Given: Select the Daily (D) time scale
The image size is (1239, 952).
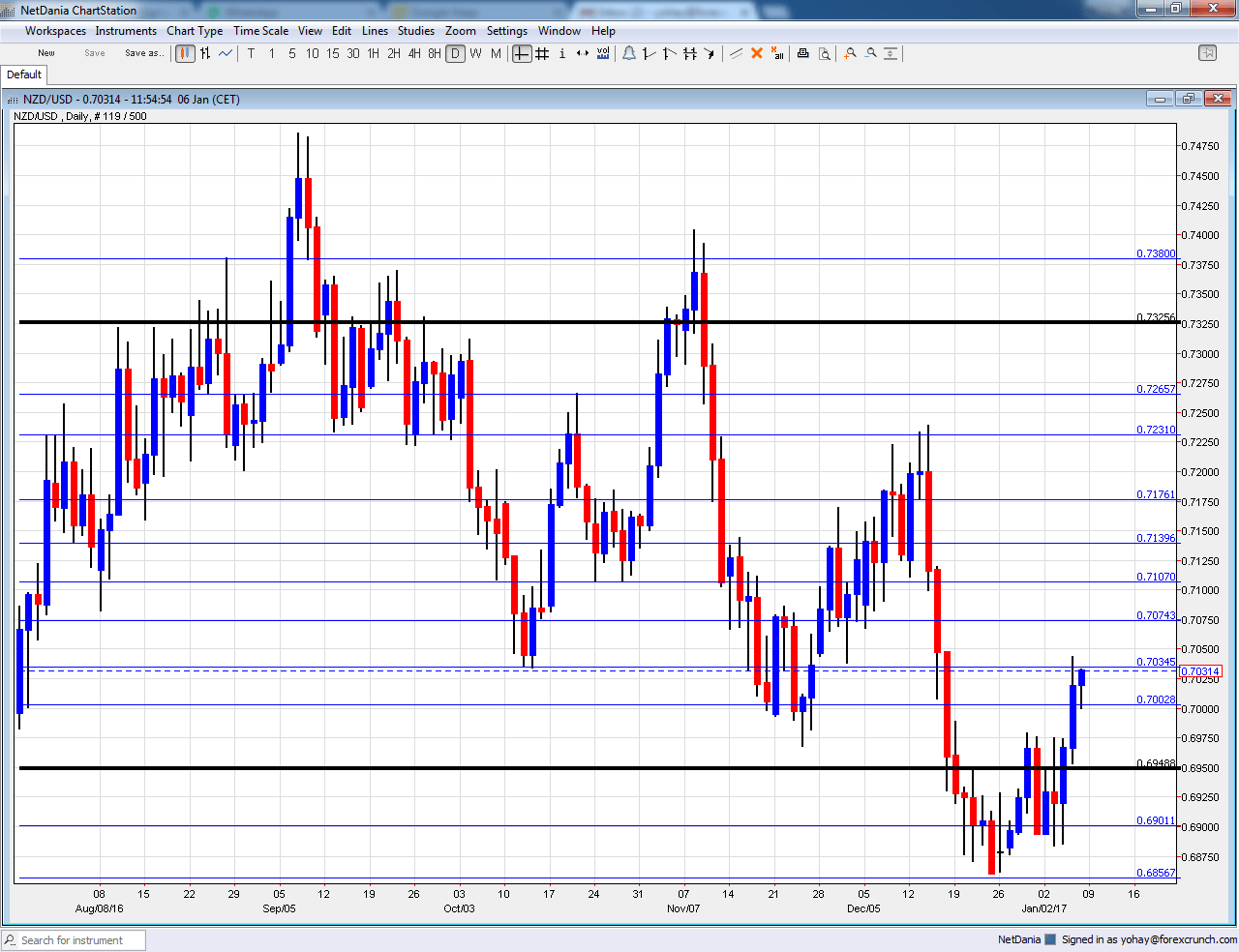Looking at the screenshot, I should 455,54.
